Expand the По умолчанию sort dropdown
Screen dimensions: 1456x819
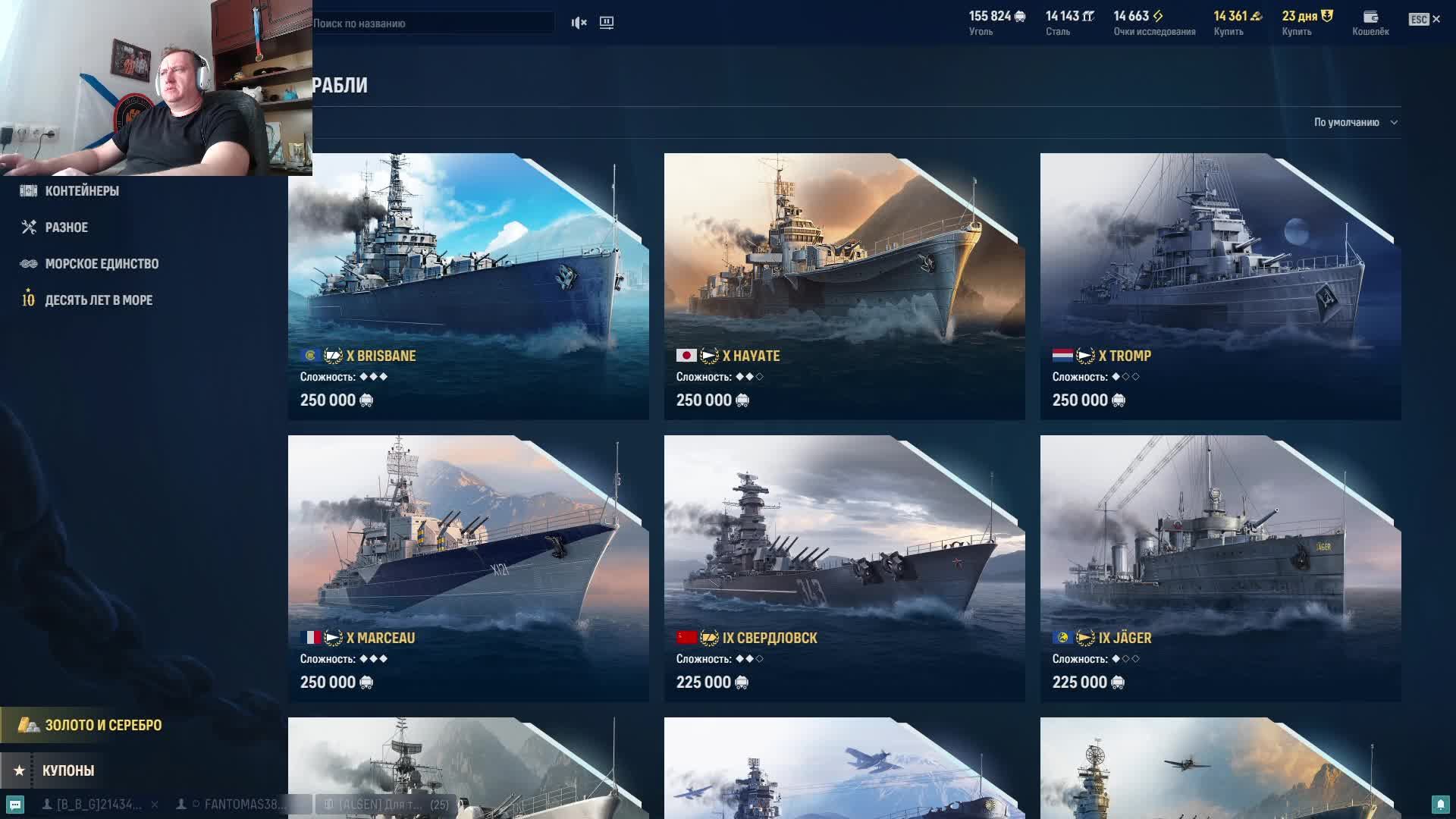tap(1355, 122)
